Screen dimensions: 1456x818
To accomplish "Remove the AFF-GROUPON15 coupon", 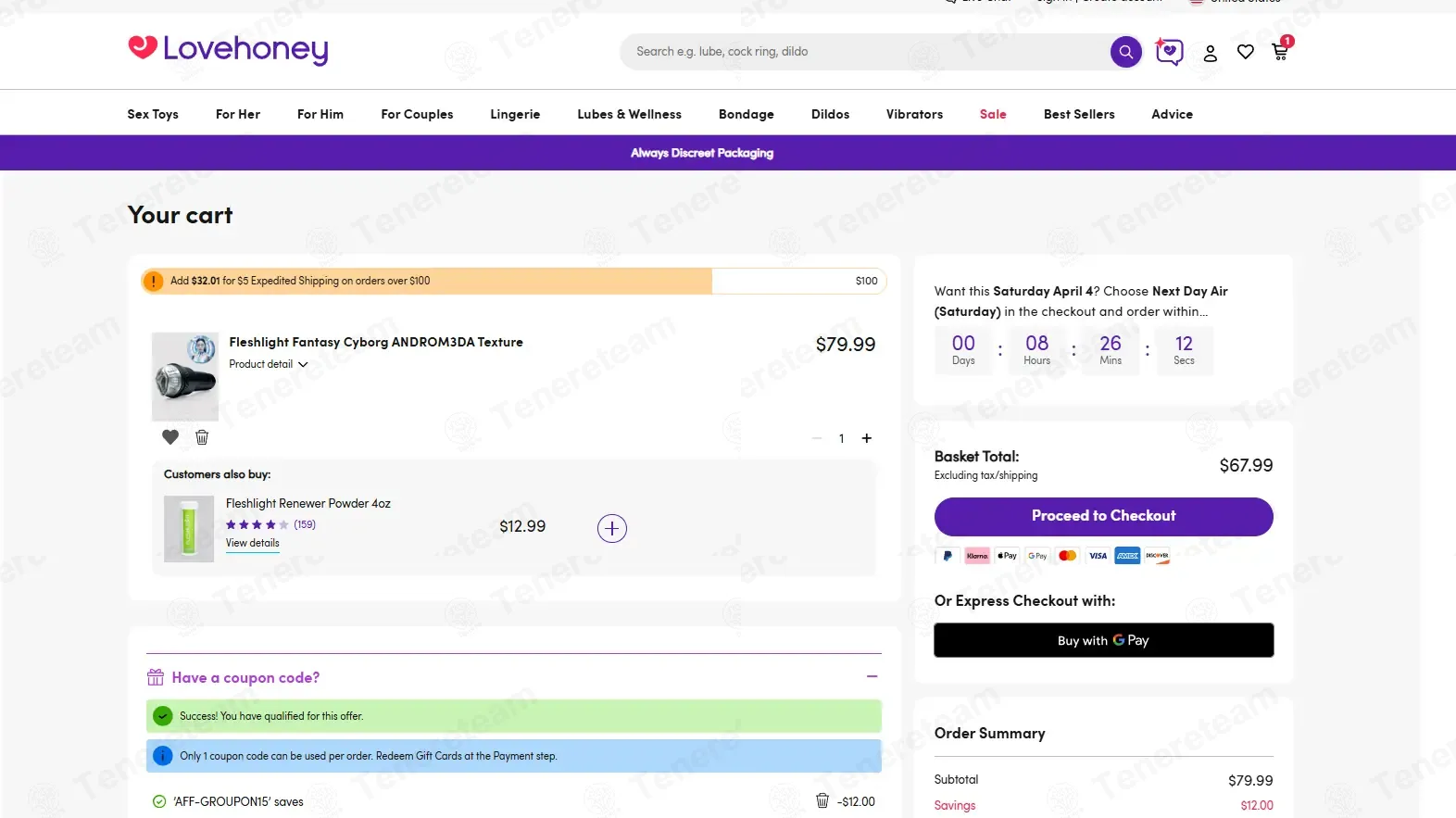I will click(822, 800).
